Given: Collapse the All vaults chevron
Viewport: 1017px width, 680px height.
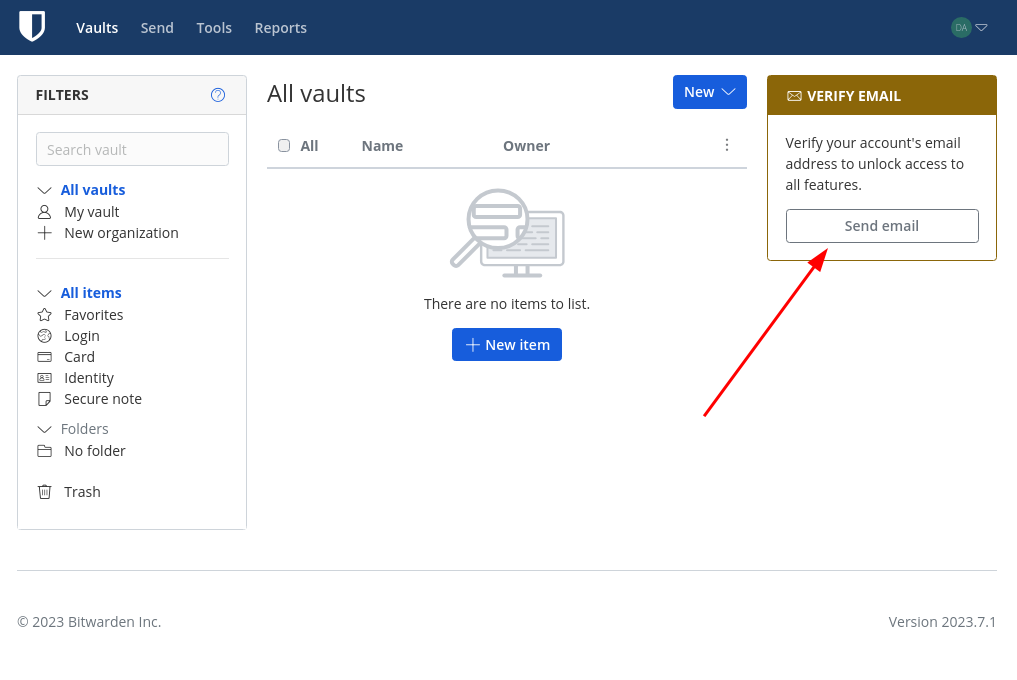Looking at the screenshot, I should [x=44, y=190].
